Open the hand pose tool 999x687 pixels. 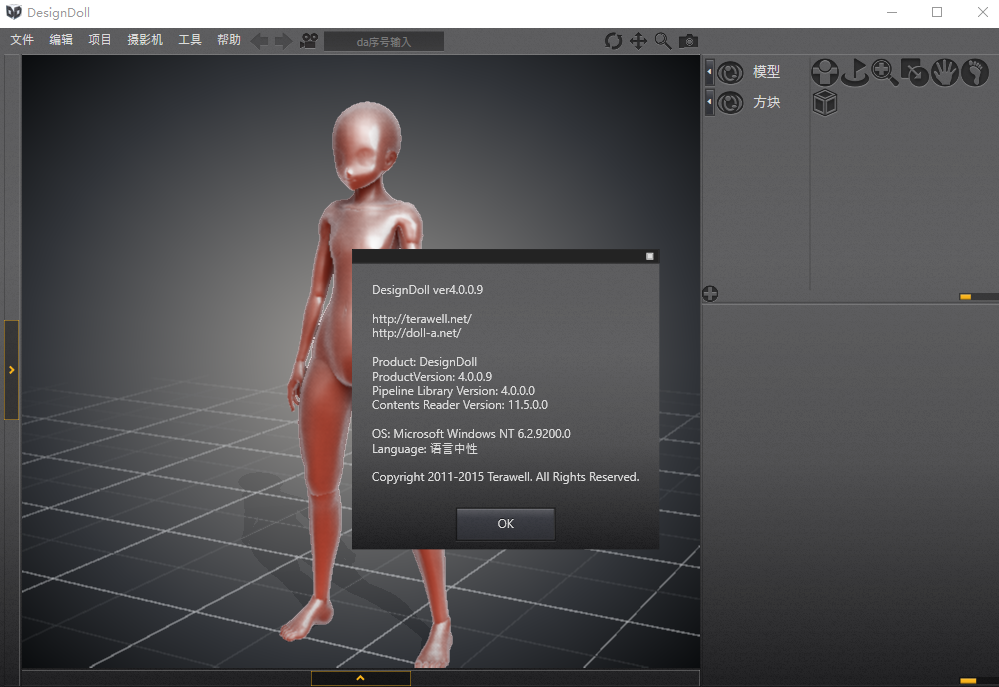(944, 72)
